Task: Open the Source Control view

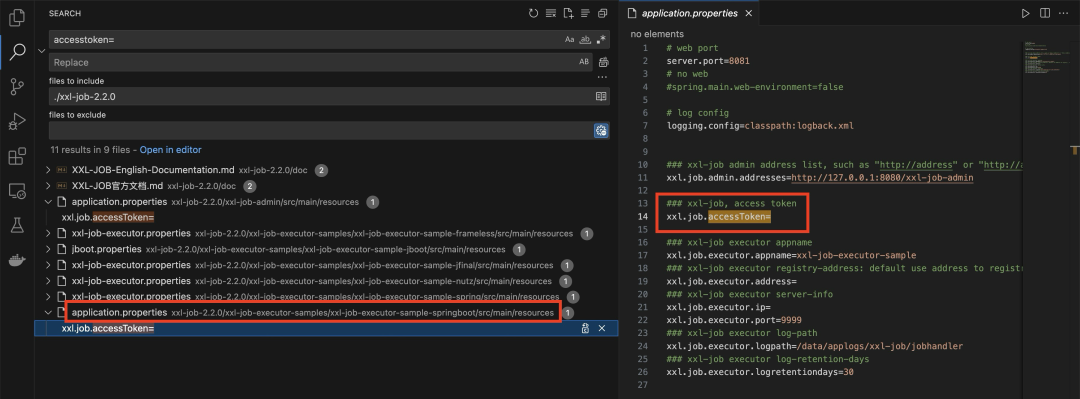Action: click(x=17, y=87)
